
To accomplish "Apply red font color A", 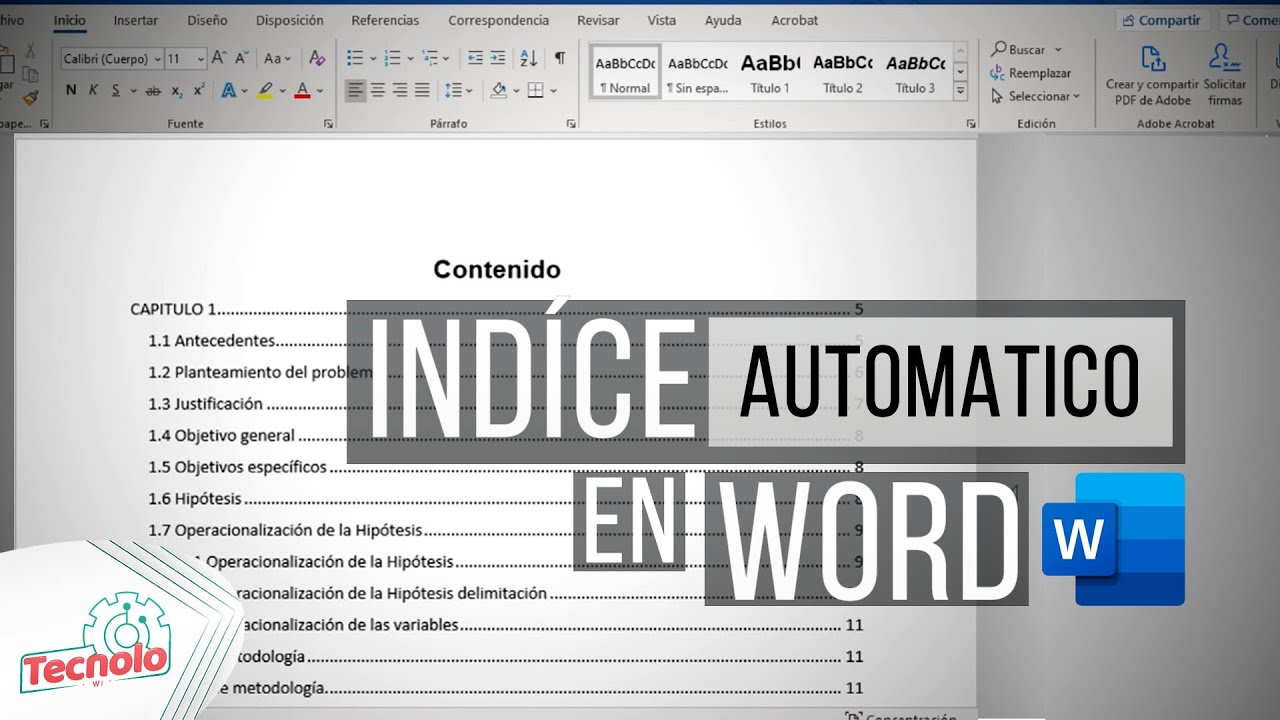I will pyautogui.click(x=302, y=91).
